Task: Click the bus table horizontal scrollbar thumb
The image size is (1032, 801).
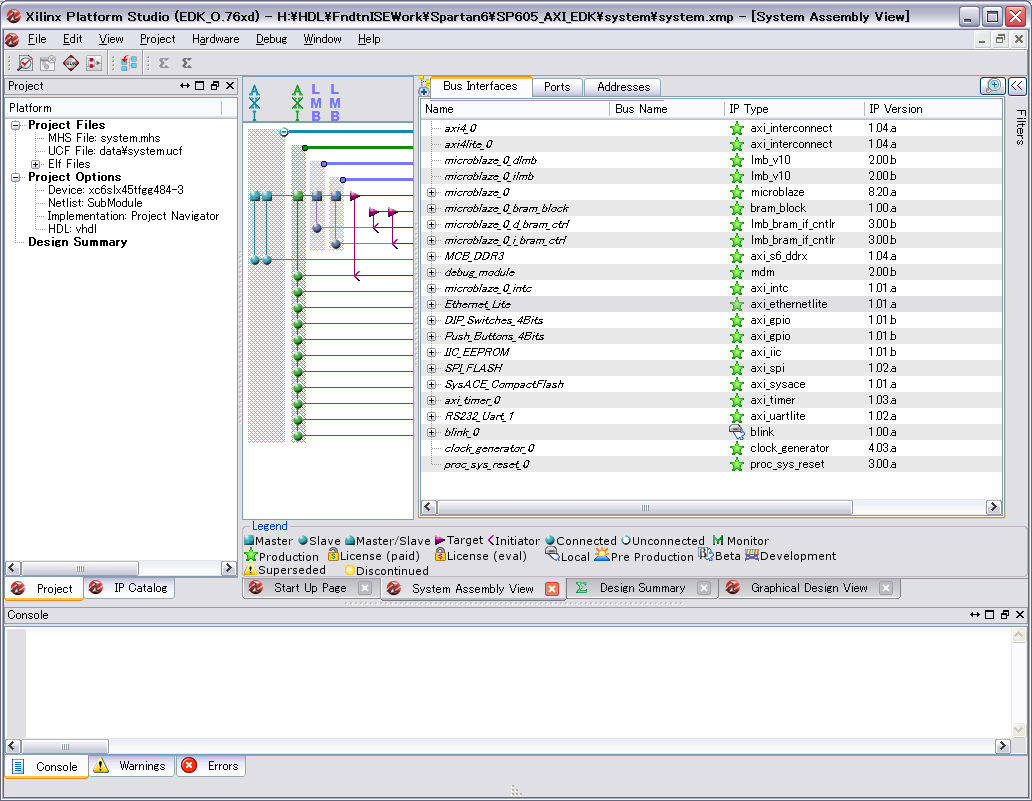Action: click(x=645, y=507)
